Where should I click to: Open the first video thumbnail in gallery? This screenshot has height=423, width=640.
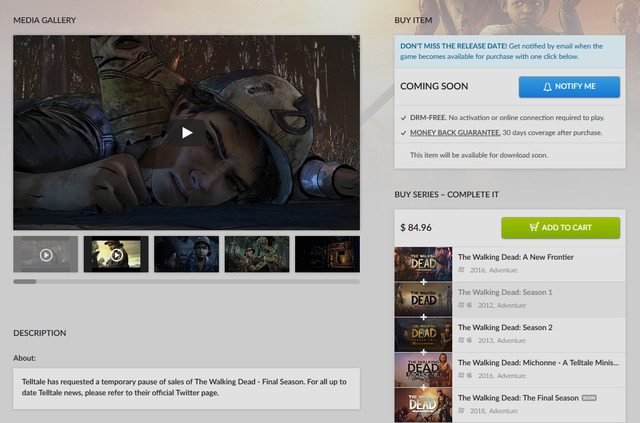coord(46,254)
